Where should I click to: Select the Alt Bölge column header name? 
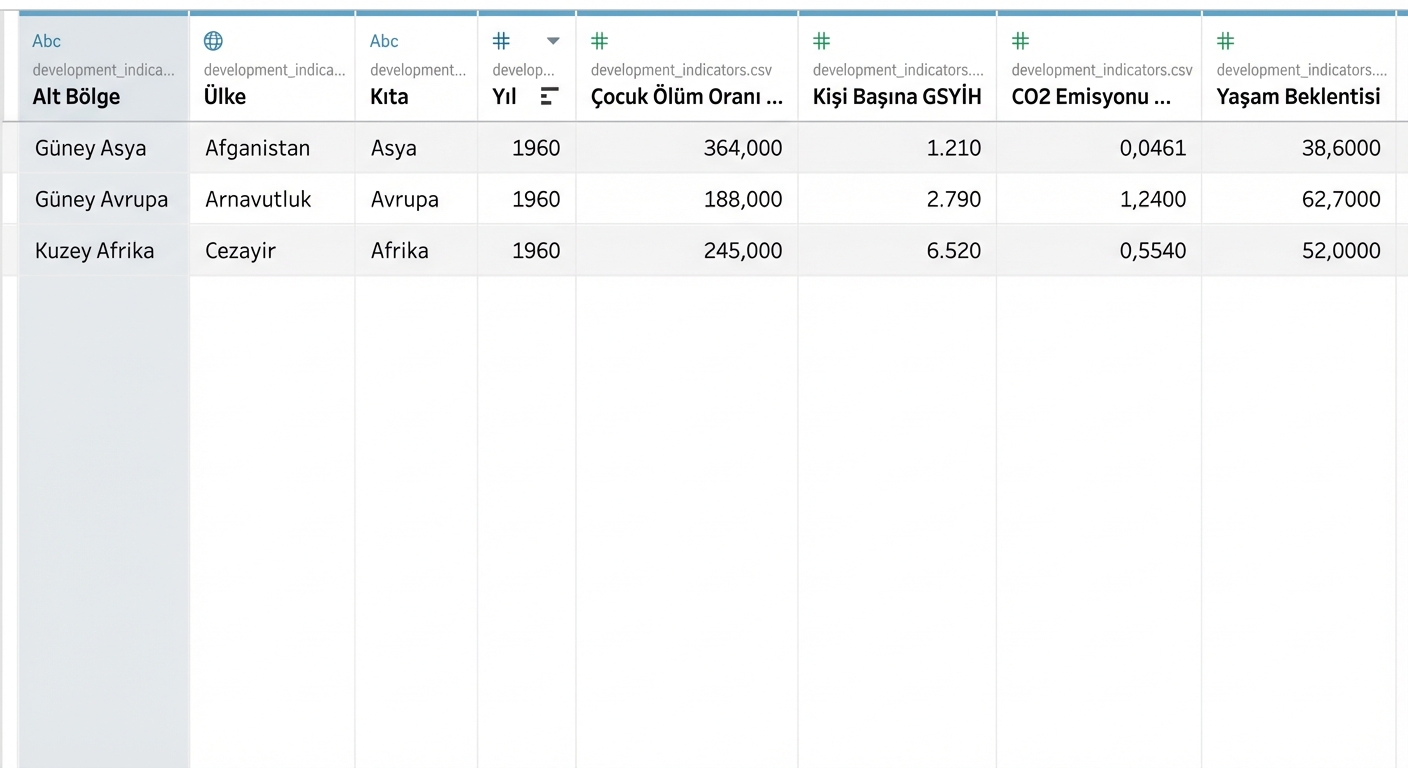pyautogui.click(x=76, y=97)
